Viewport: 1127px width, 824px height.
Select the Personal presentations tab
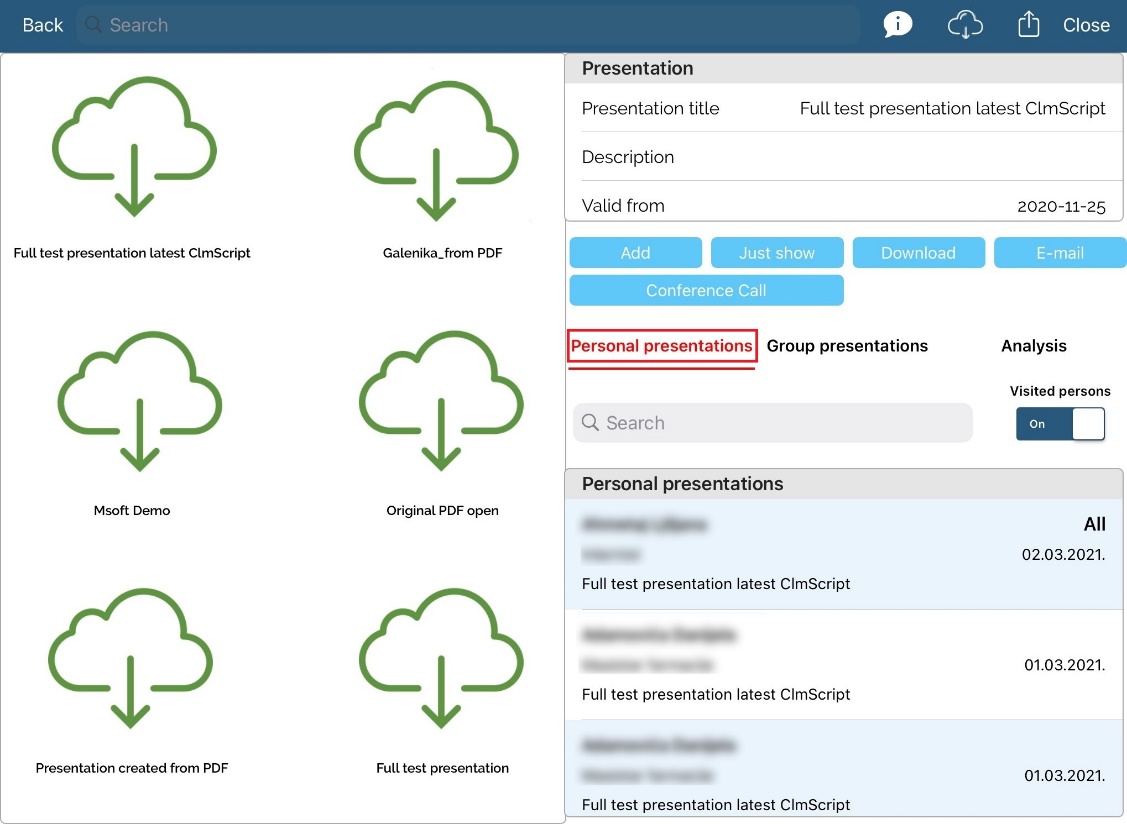661,346
